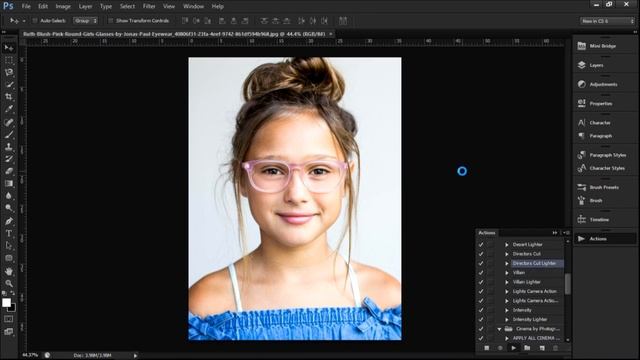
Task: Select the Horizontal Type tool
Action: [9, 233]
